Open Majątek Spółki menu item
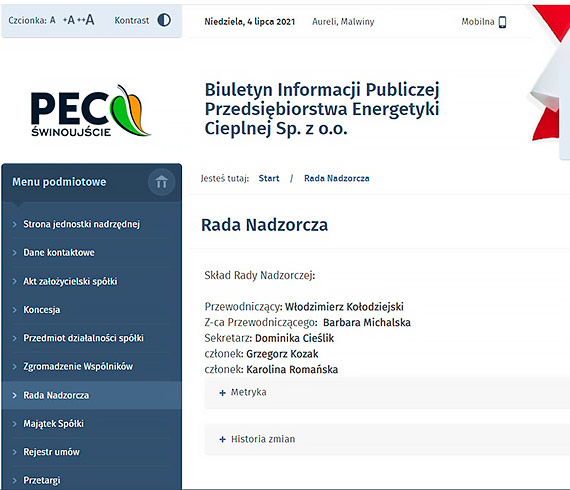 [x=53, y=423]
